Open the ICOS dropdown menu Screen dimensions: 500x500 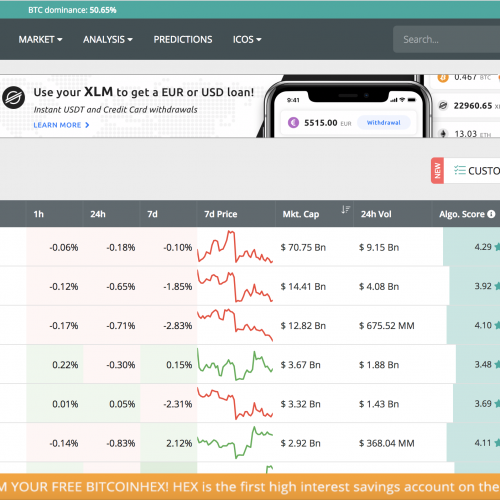247,39
